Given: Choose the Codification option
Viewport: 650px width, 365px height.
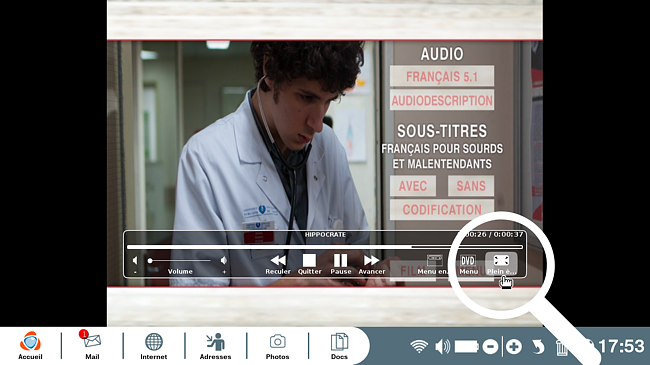Looking at the screenshot, I should 441,209.
